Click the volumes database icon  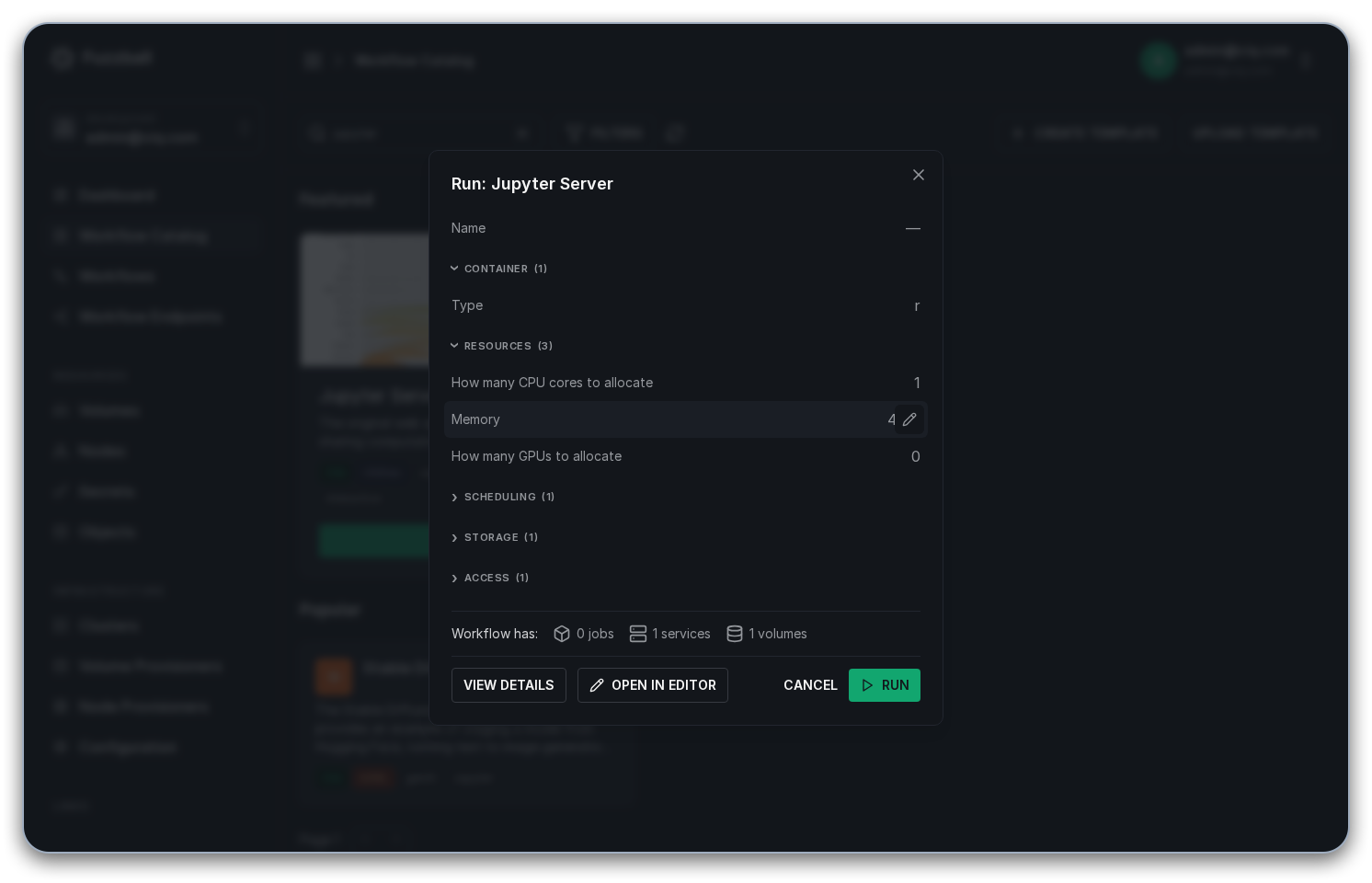tap(735, 634)
